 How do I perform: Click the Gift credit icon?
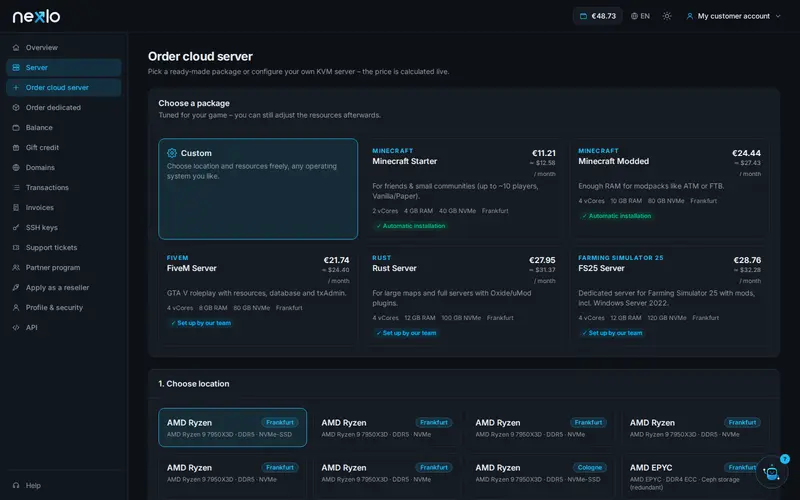[x=16, y=147]
